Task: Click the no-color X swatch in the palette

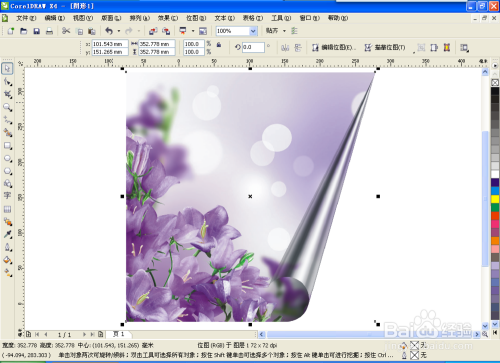Action: 495,82
